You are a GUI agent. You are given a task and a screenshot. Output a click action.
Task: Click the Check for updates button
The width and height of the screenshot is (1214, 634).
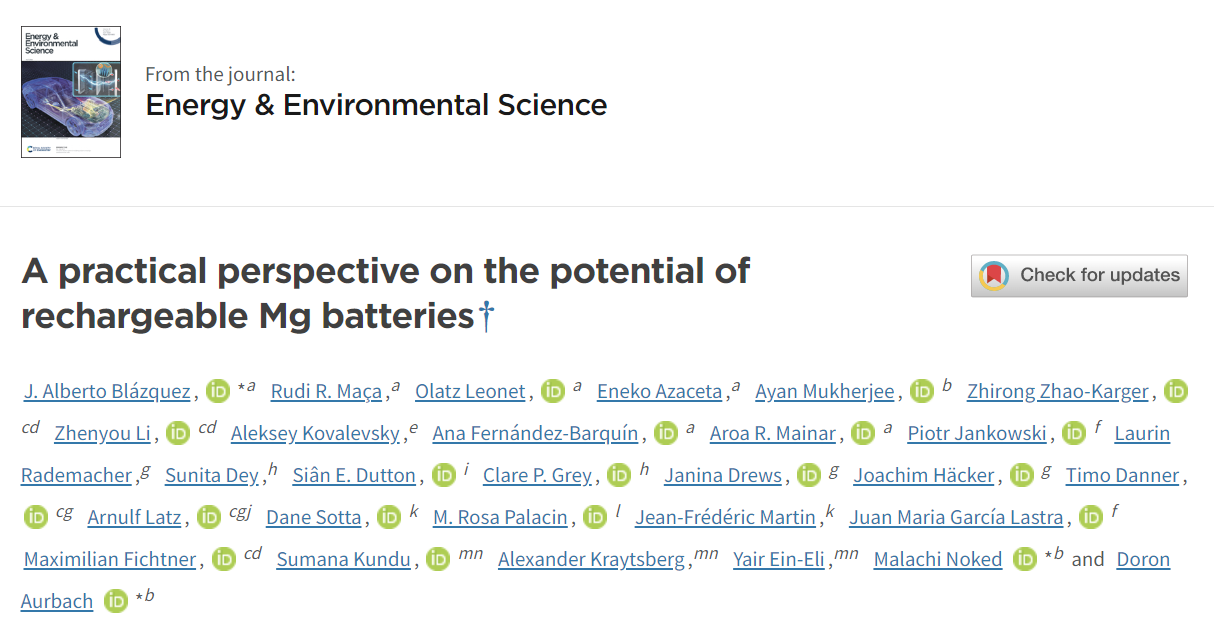tap(1079, 275)
